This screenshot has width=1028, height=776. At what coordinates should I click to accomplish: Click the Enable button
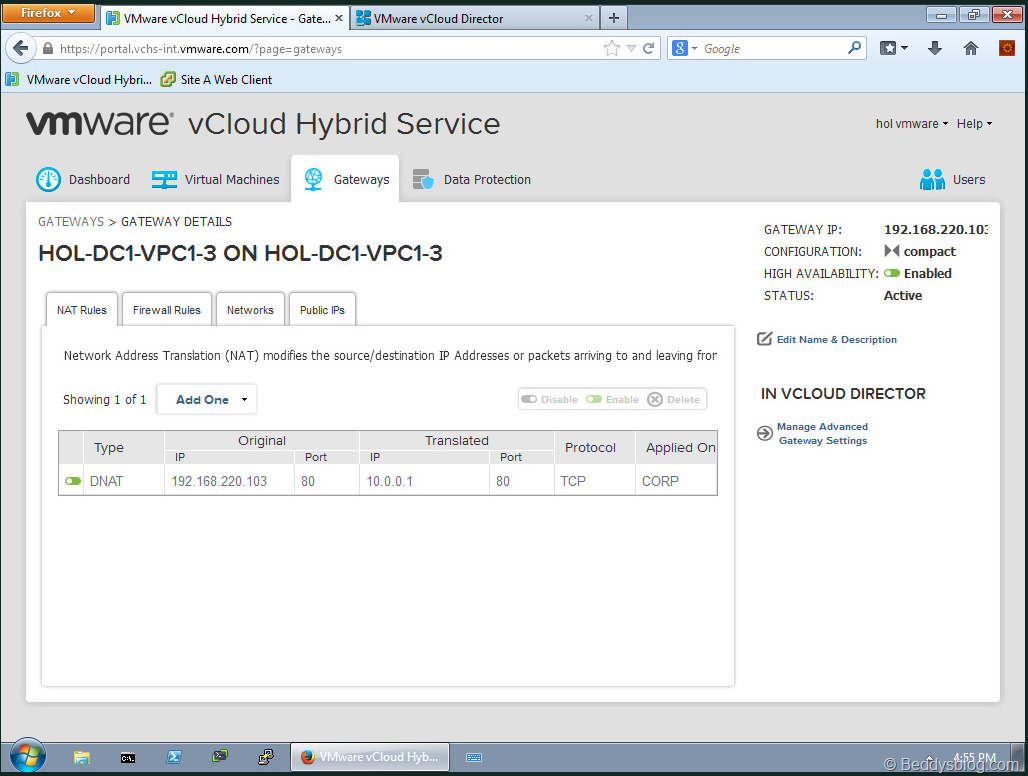(612, 399)
